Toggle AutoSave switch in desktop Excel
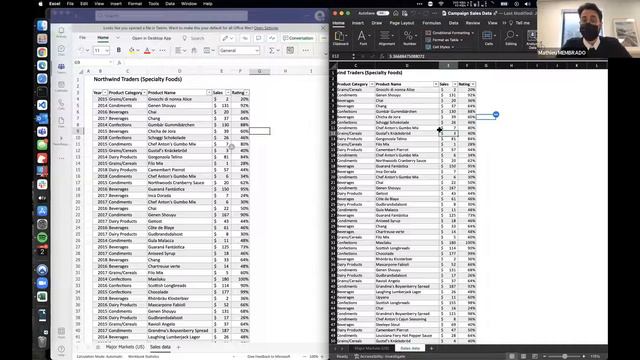Viewport: 640px width, 360px height. (382, 13)
